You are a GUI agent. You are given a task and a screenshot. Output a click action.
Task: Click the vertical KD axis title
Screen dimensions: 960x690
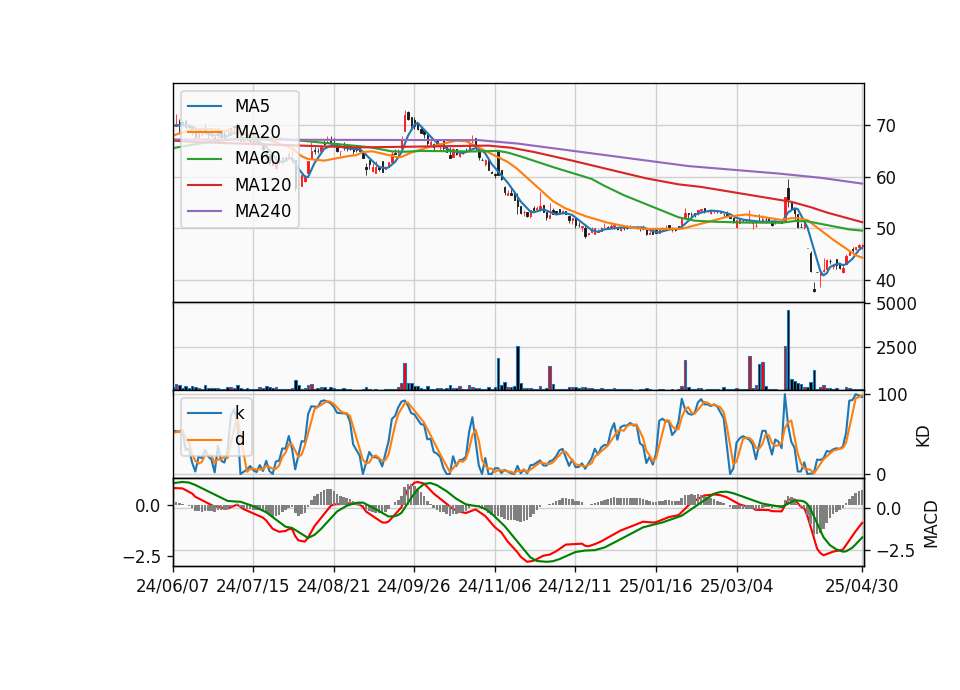[923, 436]
